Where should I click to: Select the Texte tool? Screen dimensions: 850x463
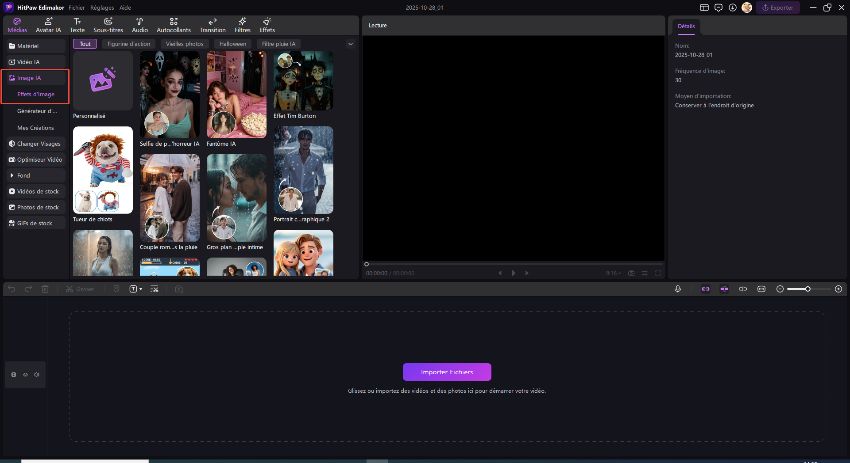[78, 25]
